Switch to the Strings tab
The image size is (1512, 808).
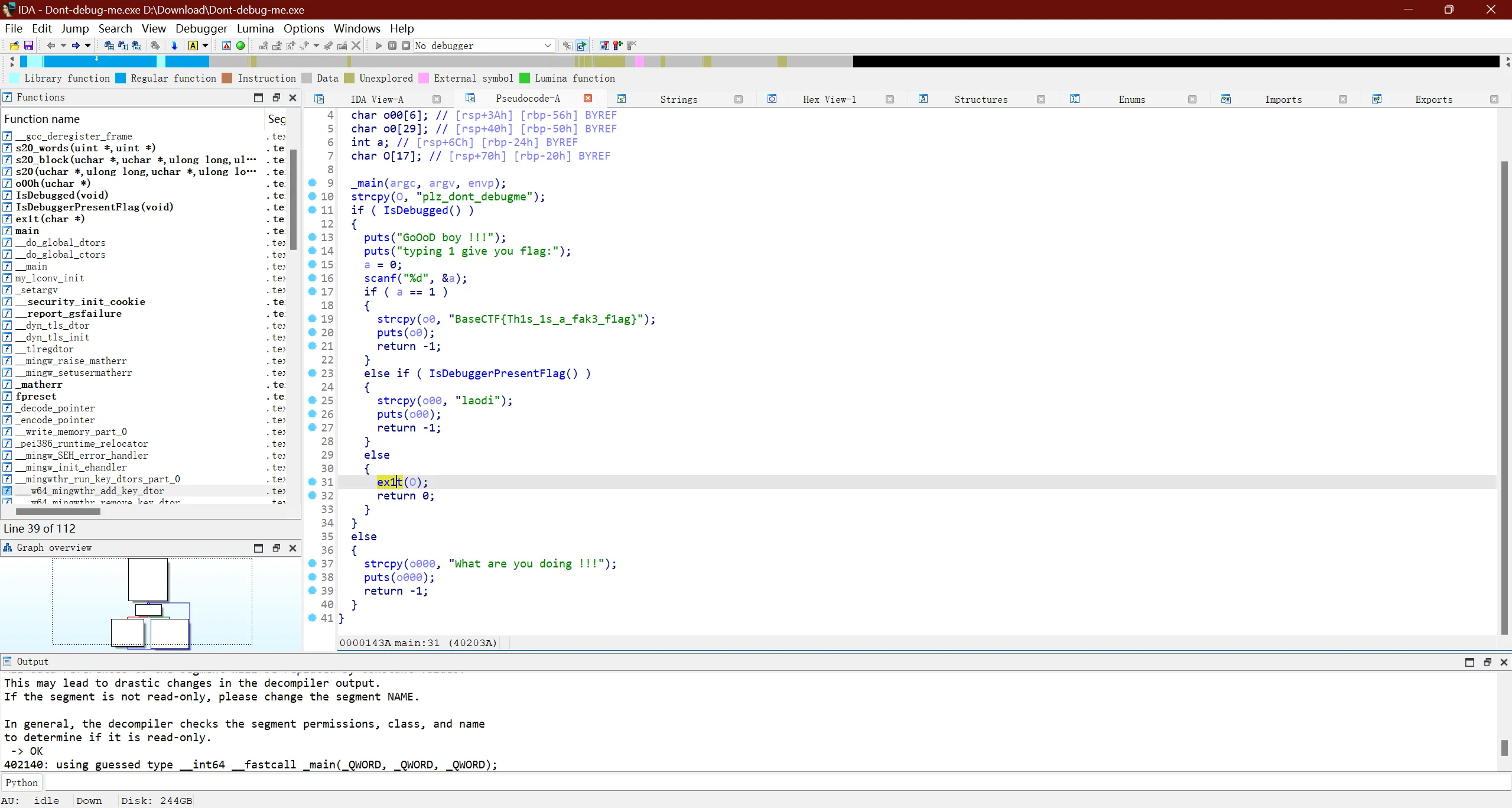[678, 99]
